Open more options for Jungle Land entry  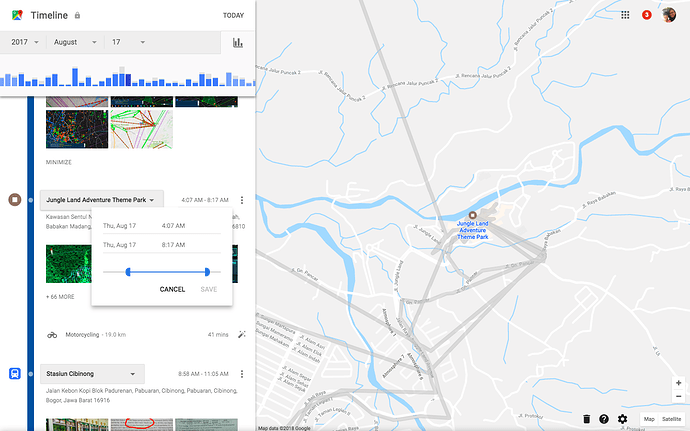[242, 200]
